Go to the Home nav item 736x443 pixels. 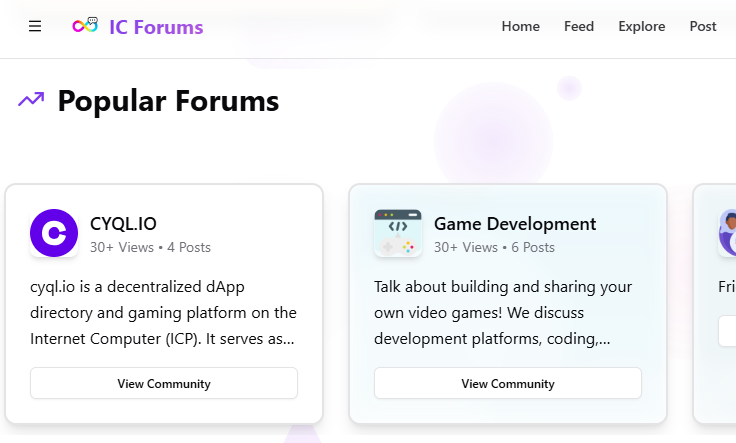pos(521,26)
